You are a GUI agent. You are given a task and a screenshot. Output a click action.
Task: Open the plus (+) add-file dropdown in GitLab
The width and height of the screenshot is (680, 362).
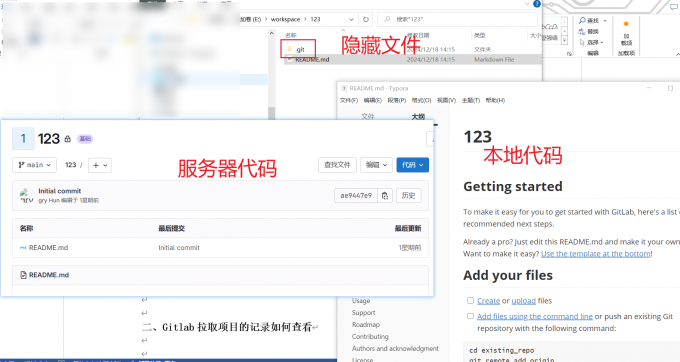pyautogui.click(x=100, y=165)
